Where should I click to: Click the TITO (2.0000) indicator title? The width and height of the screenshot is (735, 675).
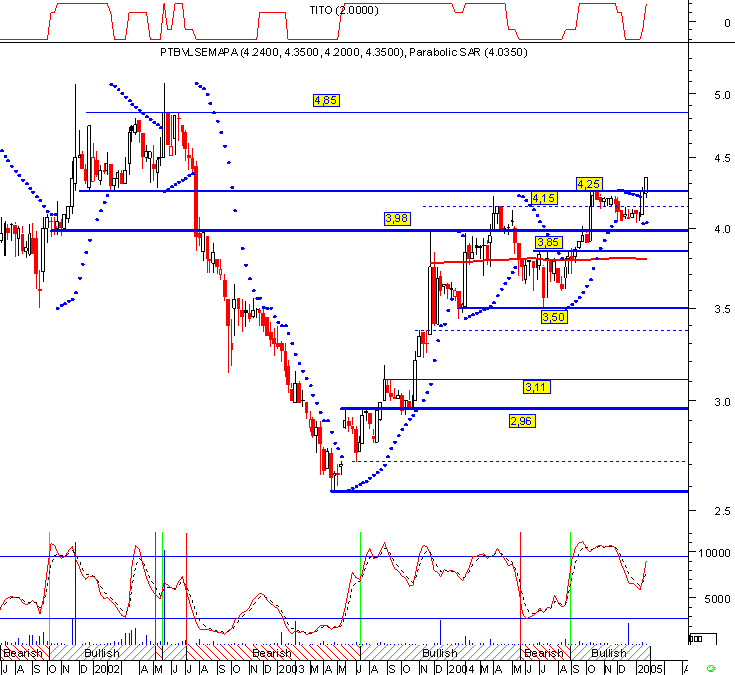344,10
